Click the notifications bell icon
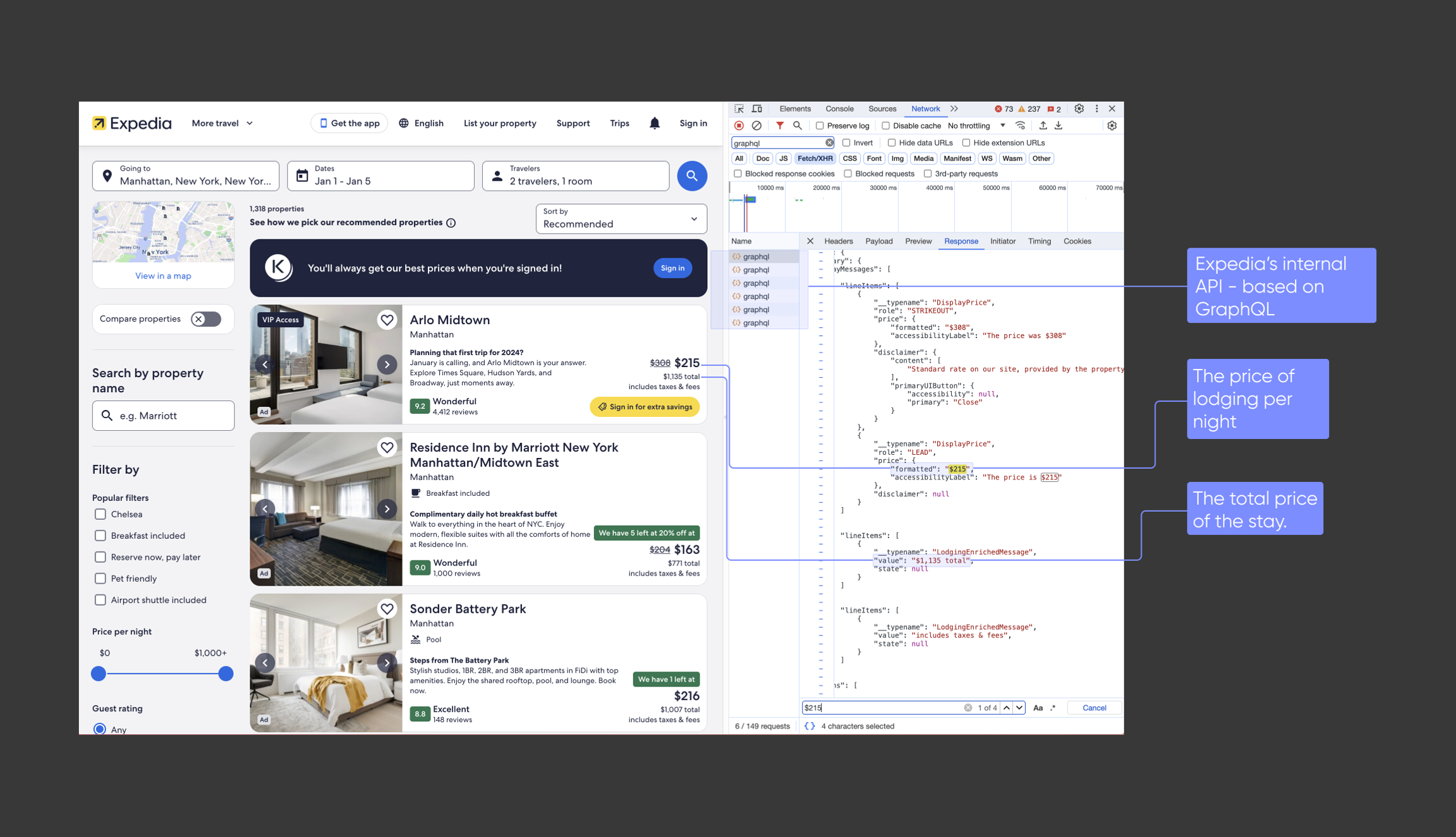Viewport: 1456px width, 837px height. coord(655,123)
